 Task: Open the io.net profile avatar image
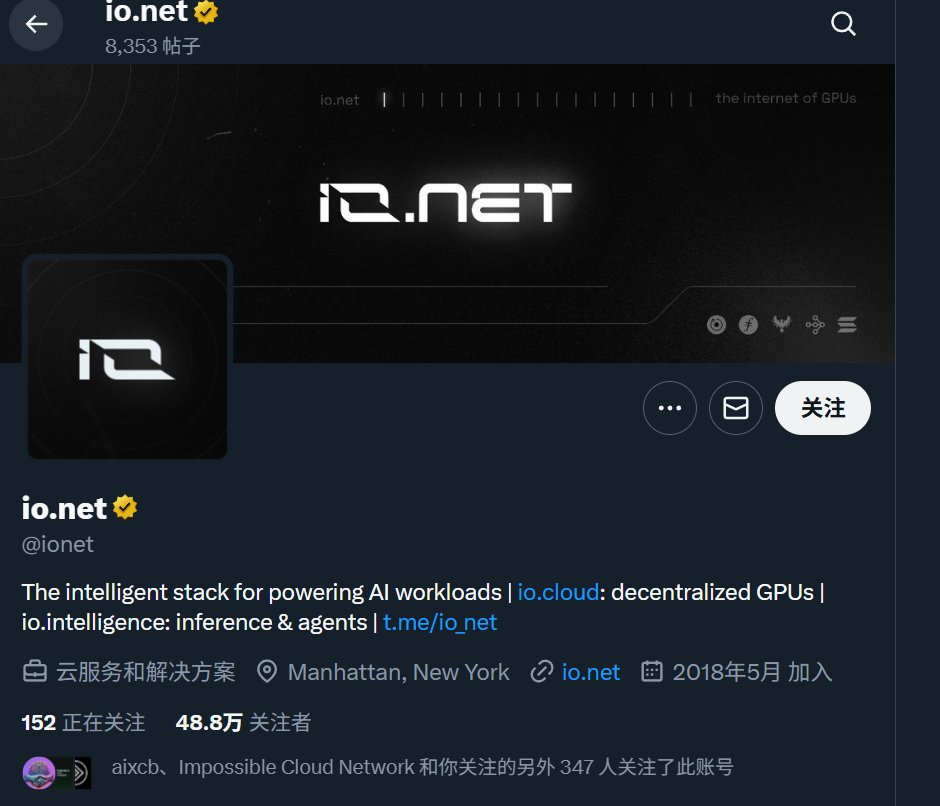127,359
